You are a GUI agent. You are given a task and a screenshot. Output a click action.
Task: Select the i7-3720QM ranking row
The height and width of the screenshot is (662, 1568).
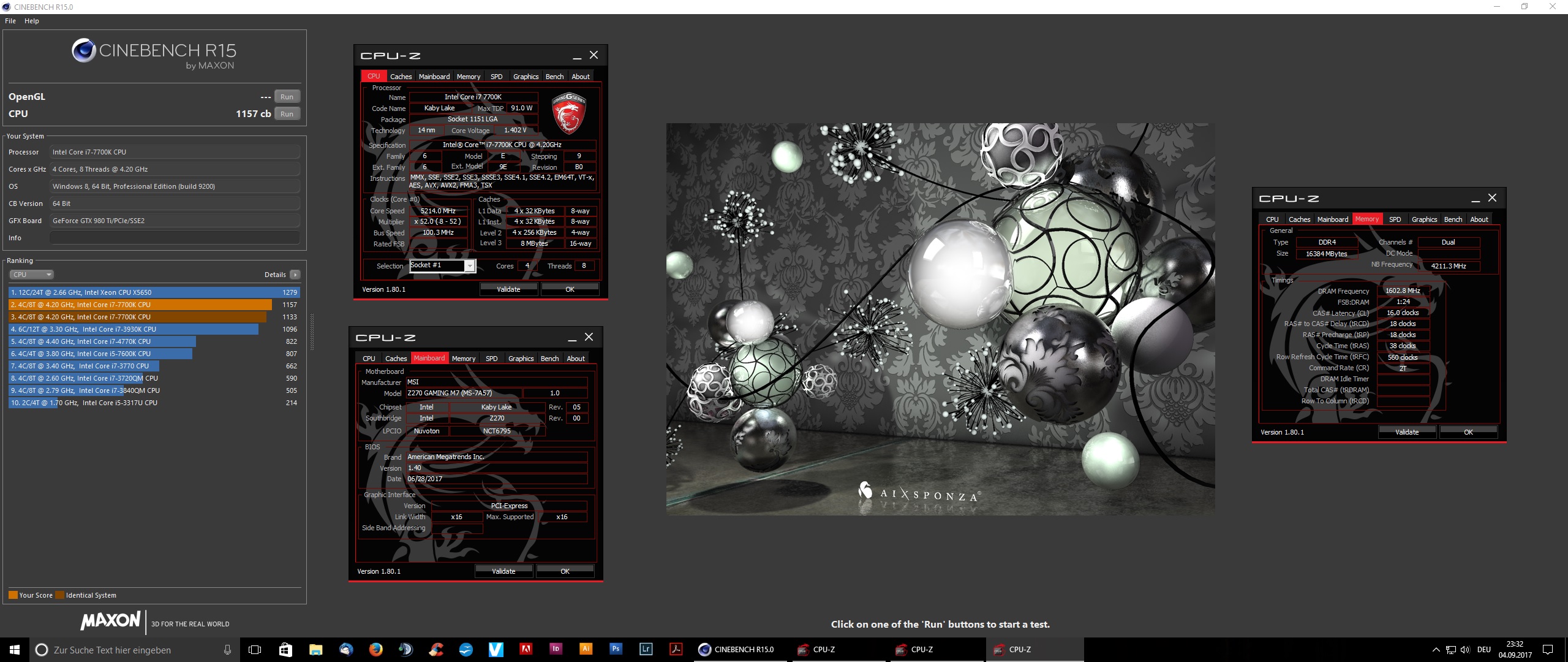click(154, 378)
